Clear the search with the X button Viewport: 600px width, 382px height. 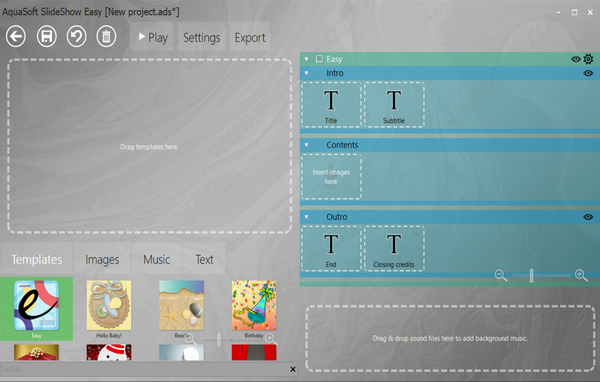(293, 369)
